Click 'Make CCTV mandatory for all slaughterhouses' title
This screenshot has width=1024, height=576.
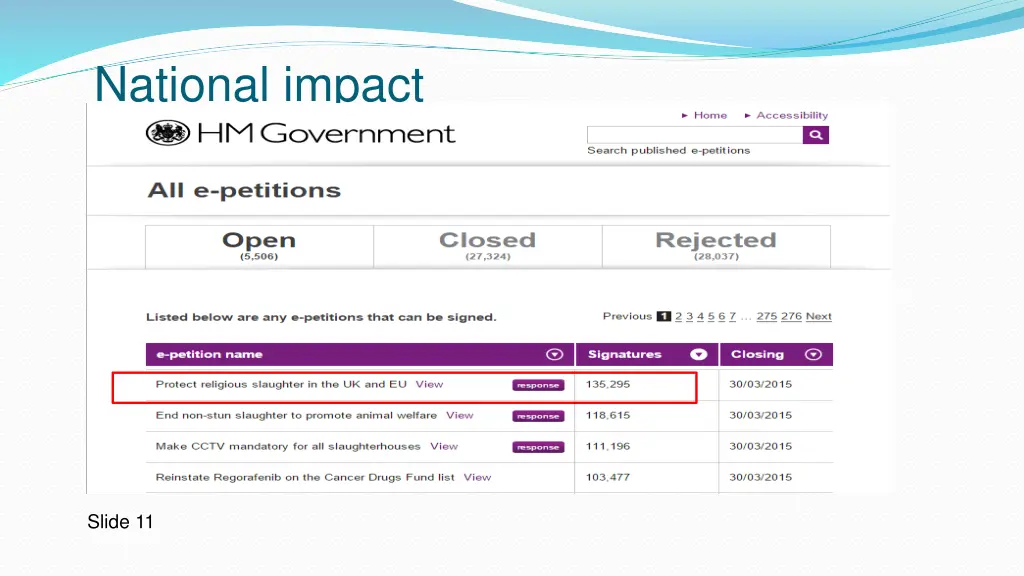click(x=288, y=446)
